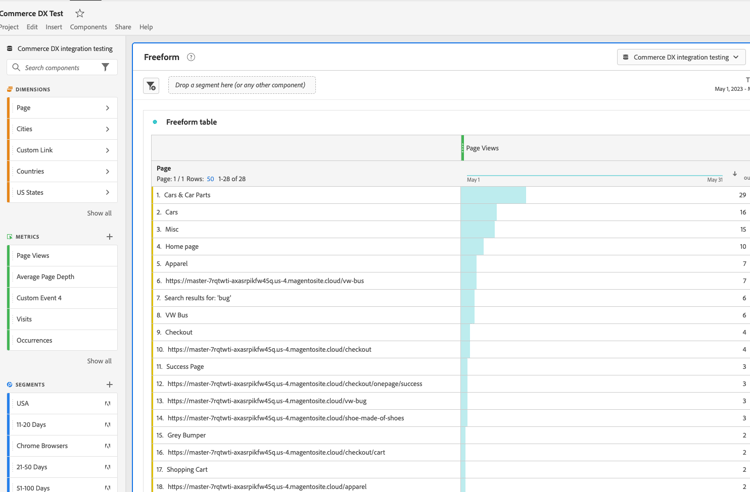Viewport: 750px width, 492px height.
Task: Click the Segments section header icon
Action: click(10, 384)
